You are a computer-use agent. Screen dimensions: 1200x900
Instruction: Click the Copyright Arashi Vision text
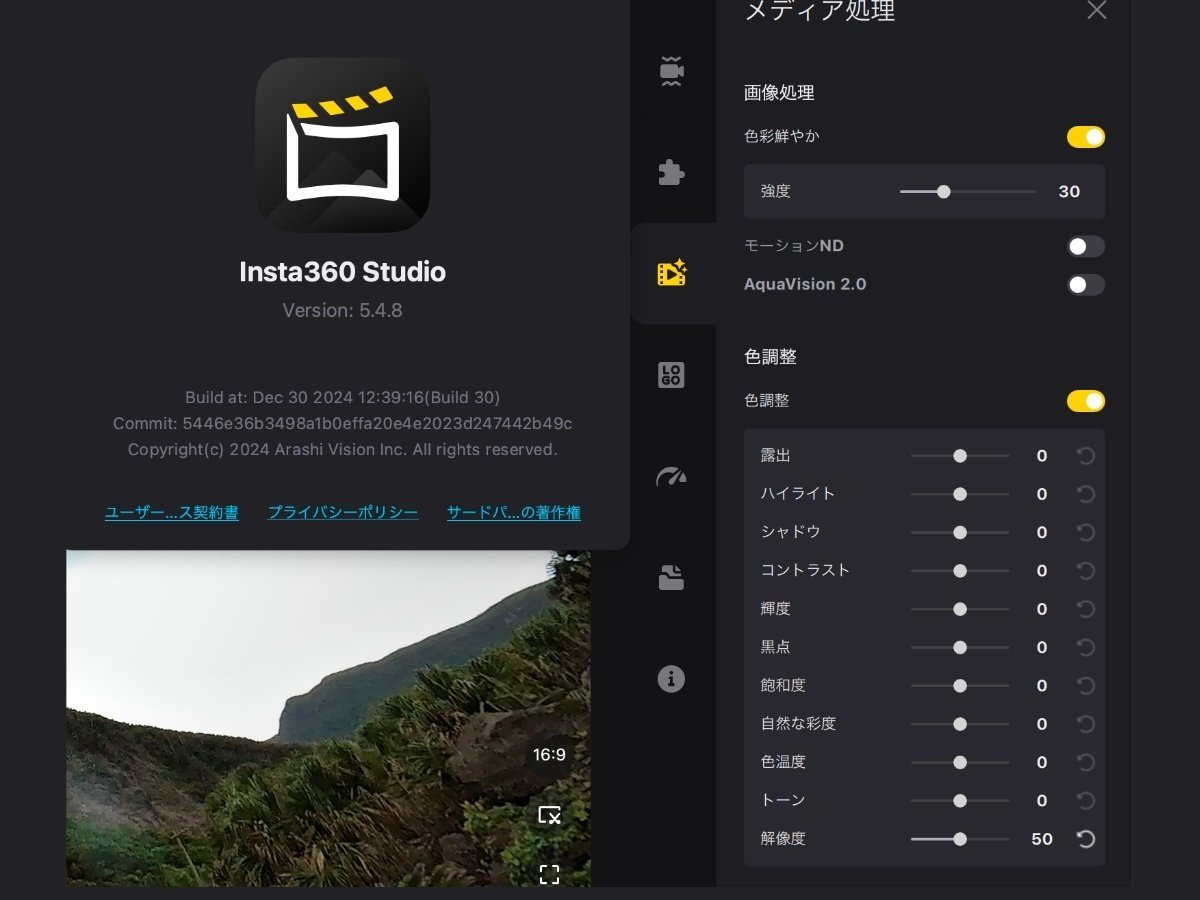click(343, 450)
